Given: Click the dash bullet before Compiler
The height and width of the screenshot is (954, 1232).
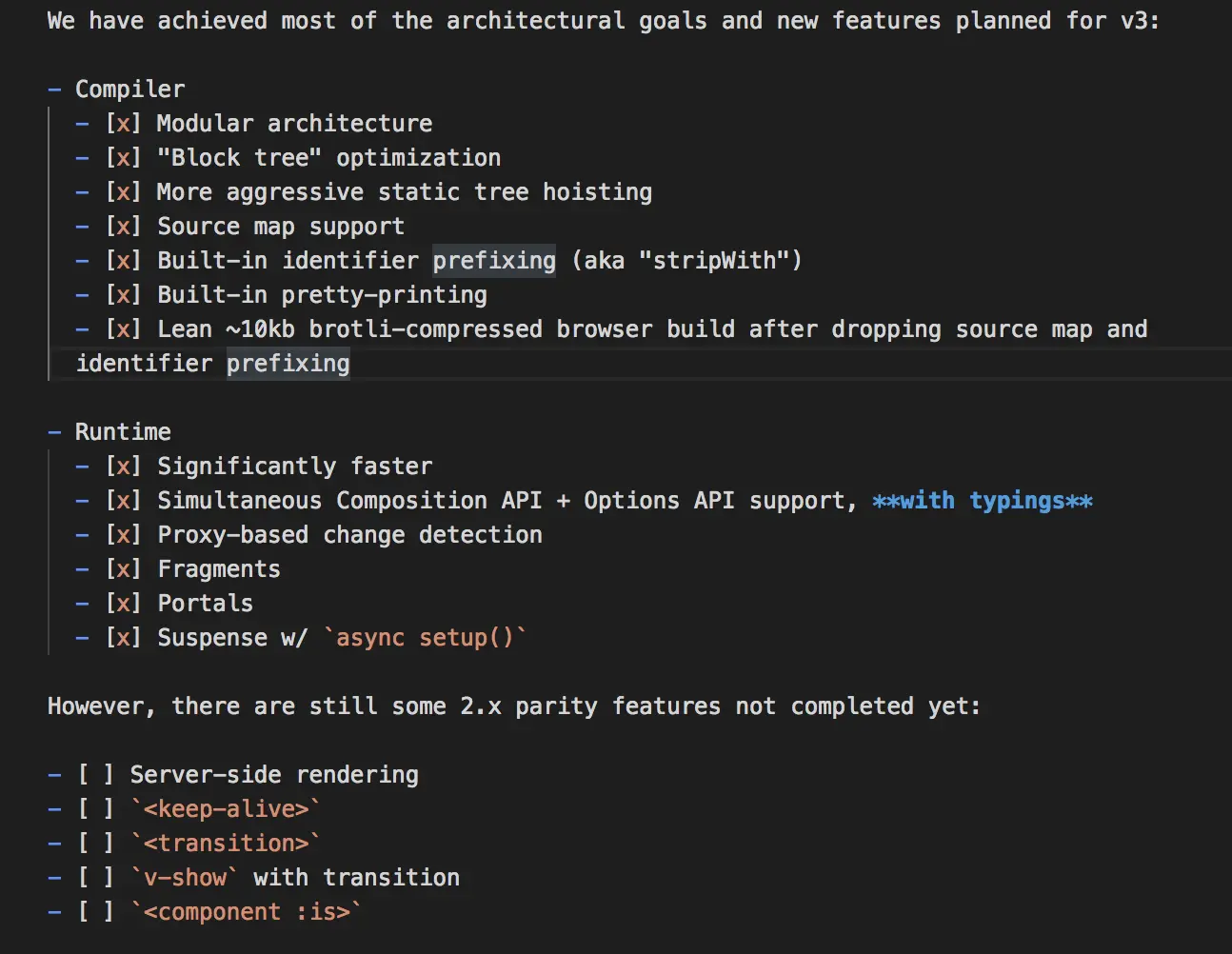Looking at the screenshot, I should (54, 89).
